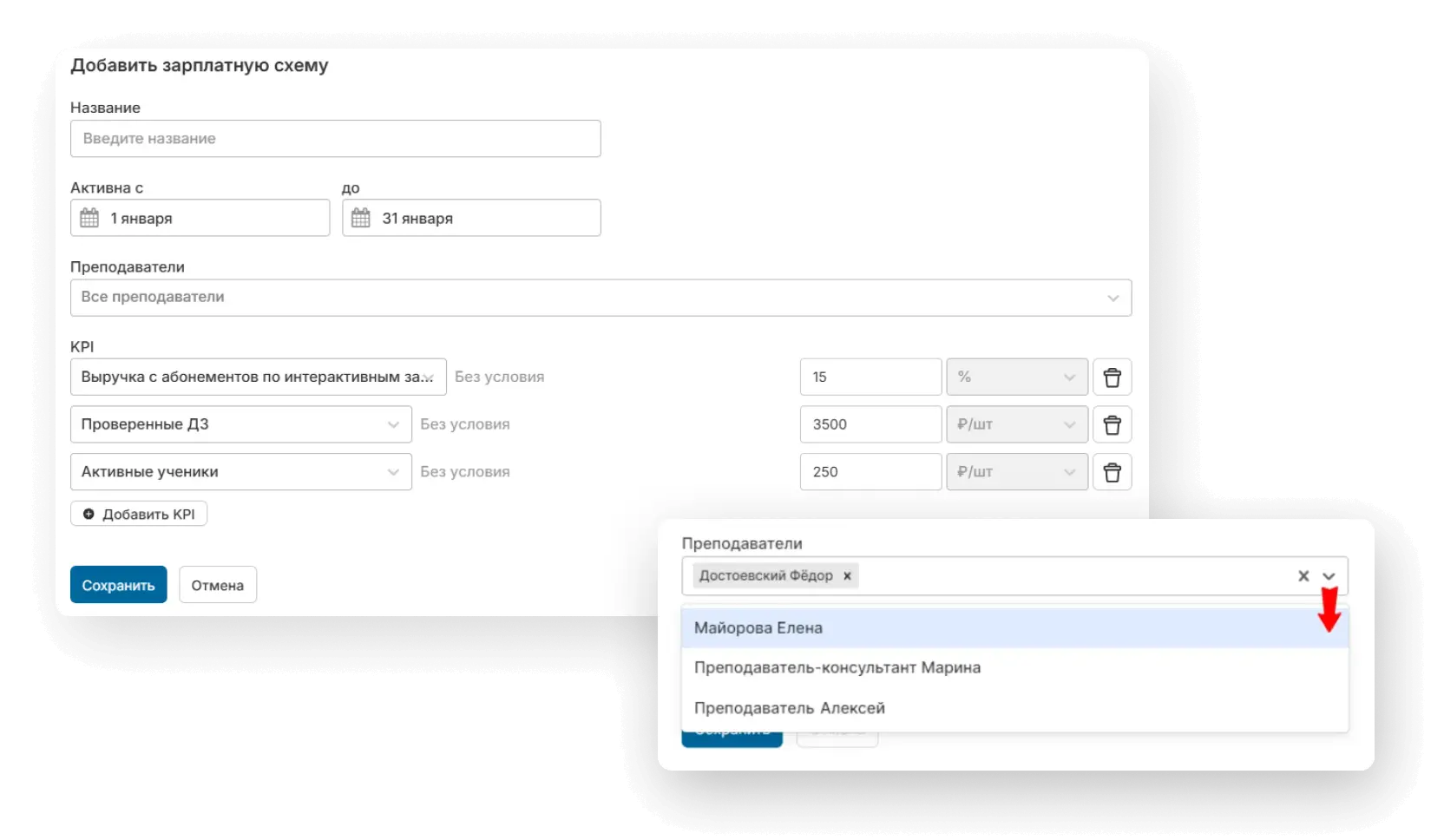The image size is (1444, 840).
Task: Select Майорова Елена from the list
Action: 758,627
